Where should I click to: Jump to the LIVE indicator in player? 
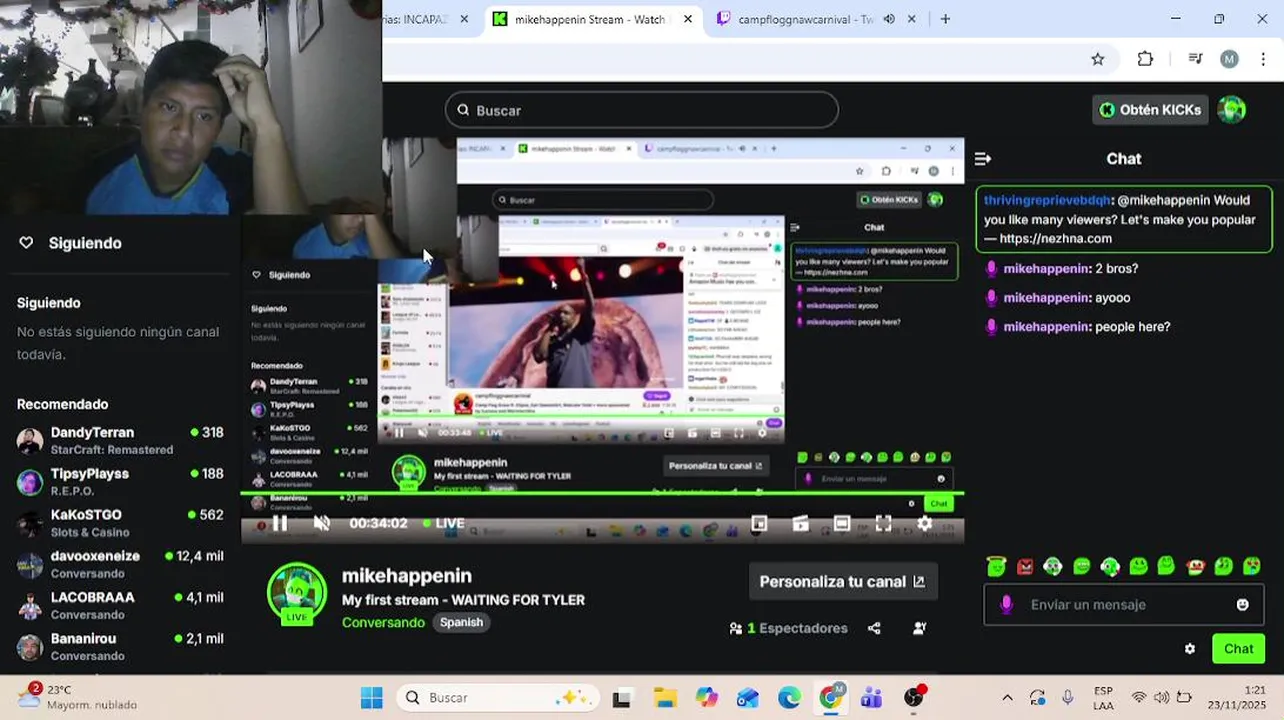point(443,523)
